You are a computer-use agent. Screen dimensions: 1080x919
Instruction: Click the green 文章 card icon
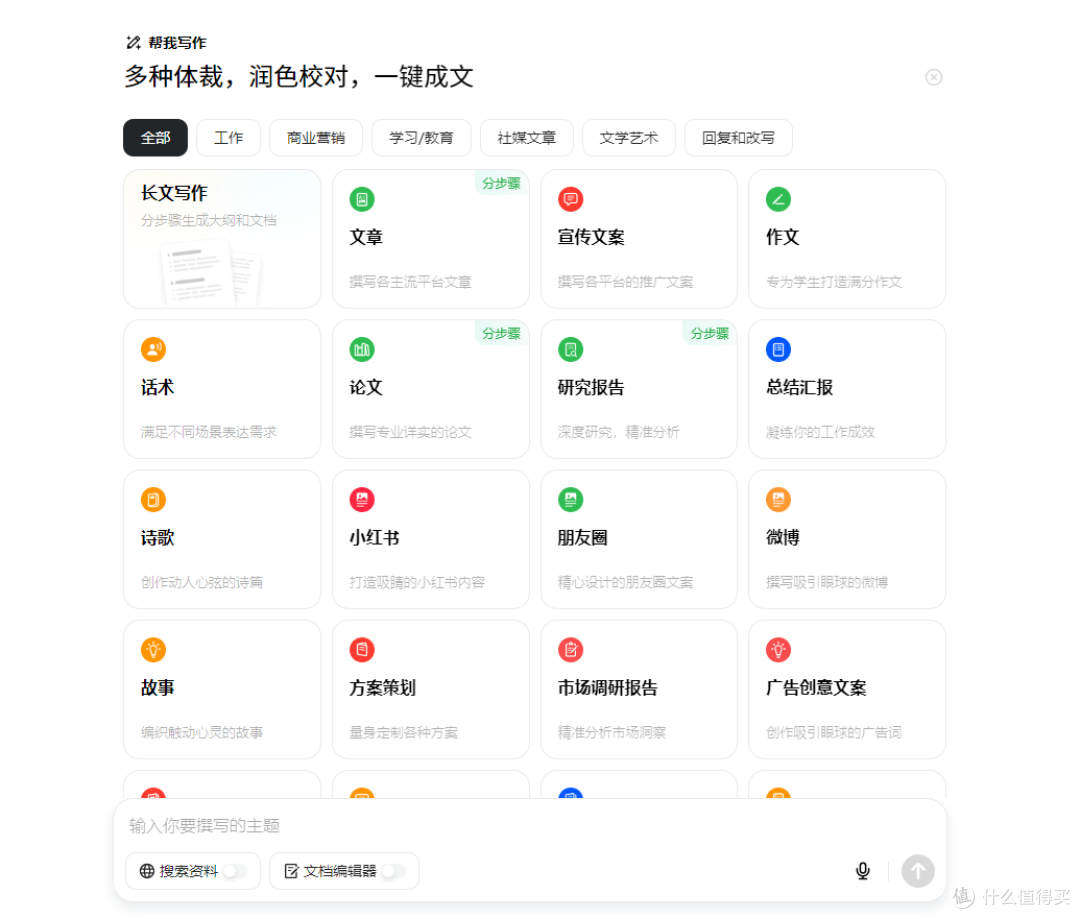coord(362,200)
